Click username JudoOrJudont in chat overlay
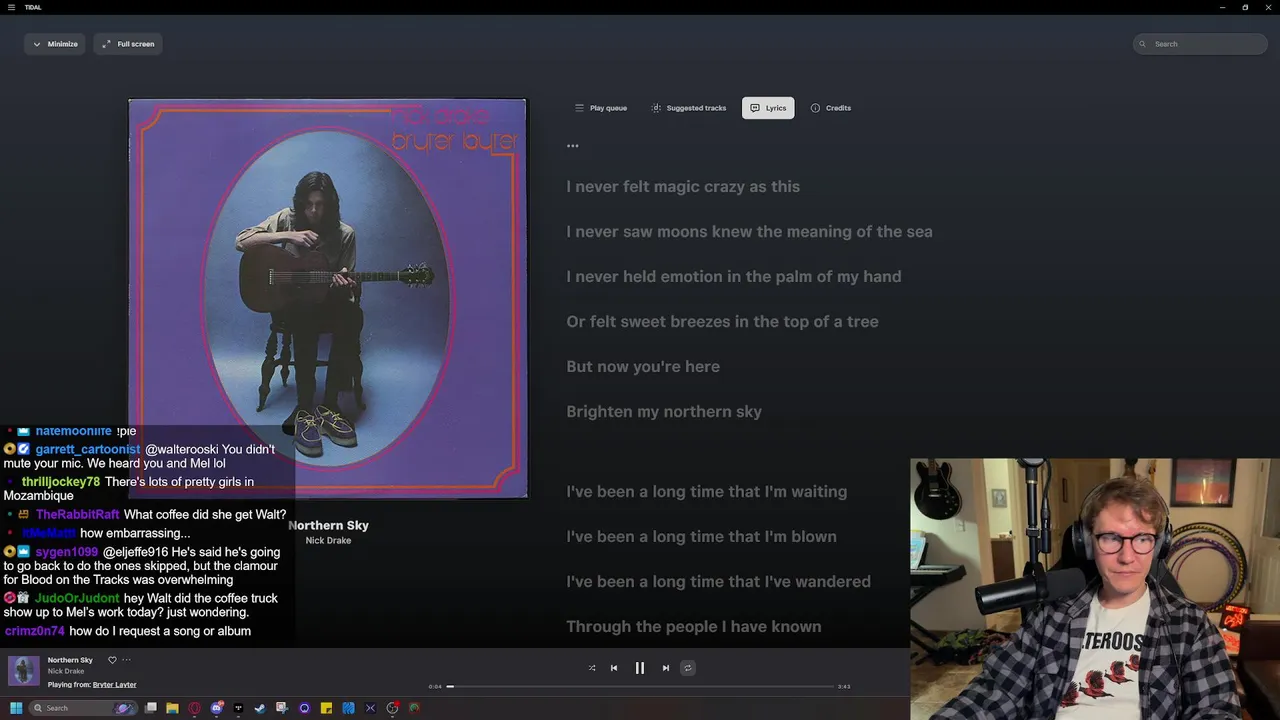This screenshot has width=1280, height=720. [x=77, y=598]
